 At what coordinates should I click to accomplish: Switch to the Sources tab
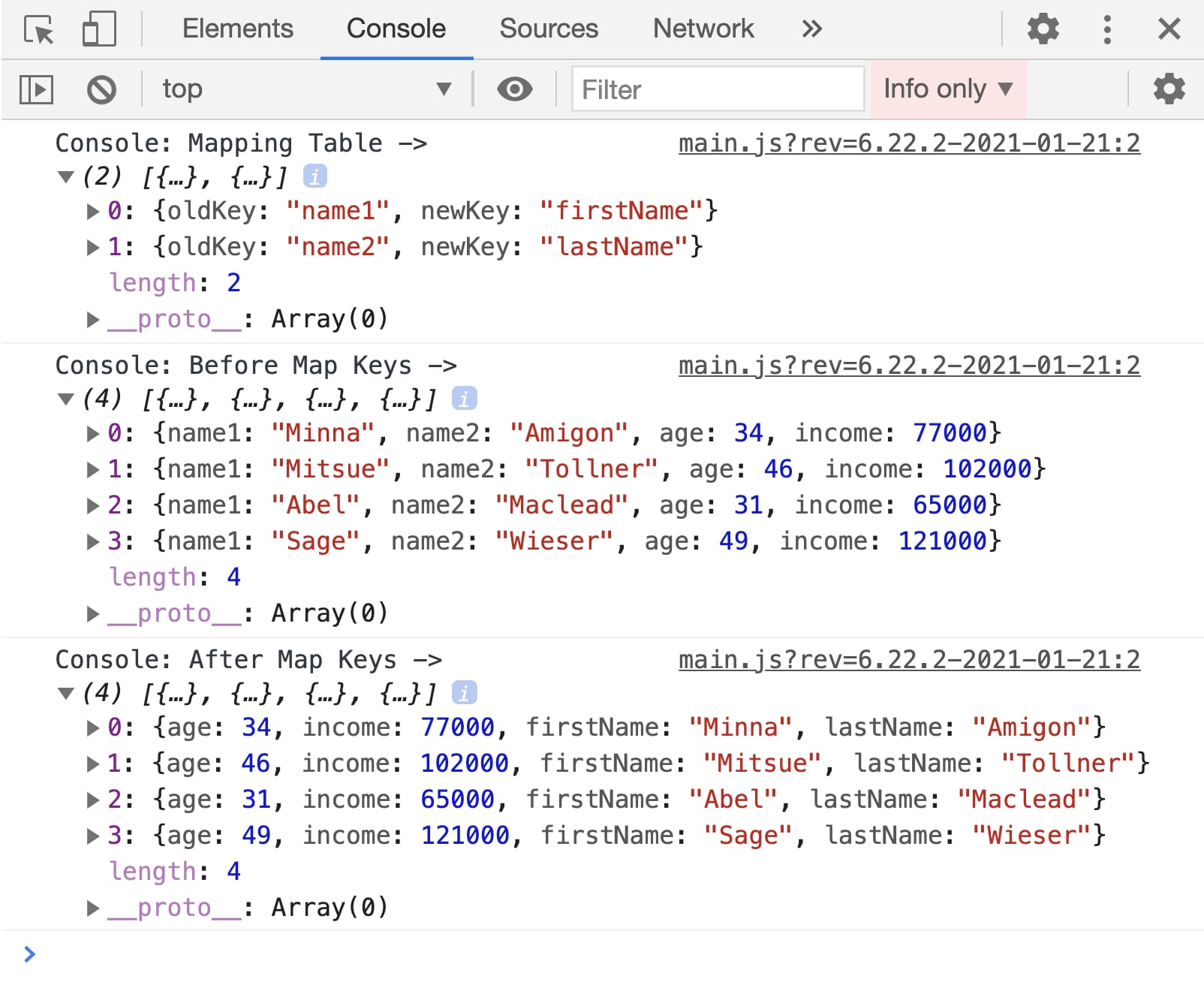pos(549,29)
